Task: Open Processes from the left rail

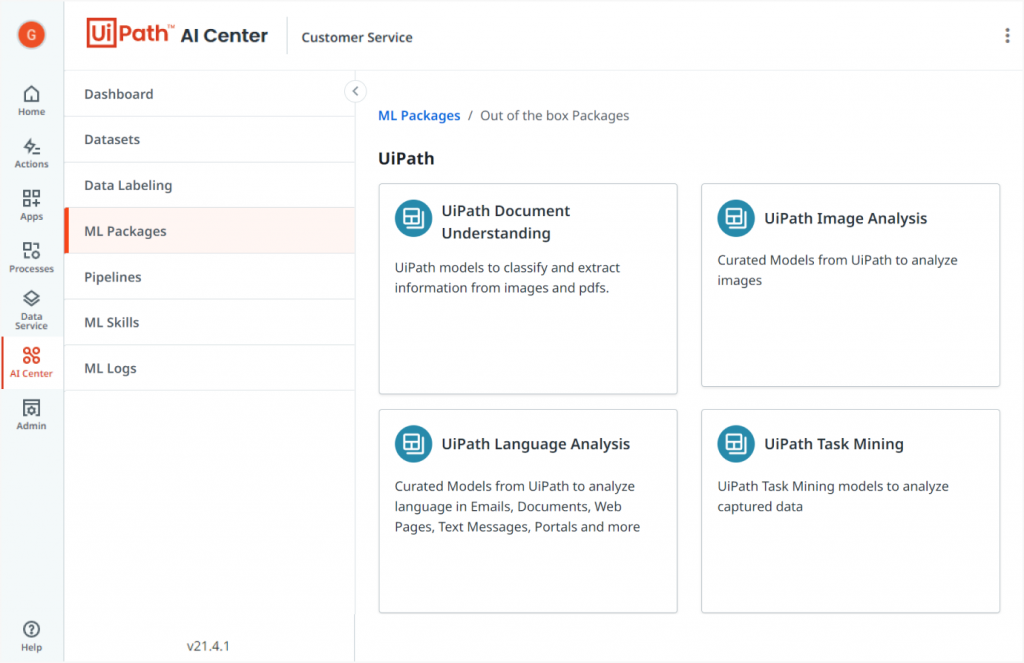Action: 31,257
